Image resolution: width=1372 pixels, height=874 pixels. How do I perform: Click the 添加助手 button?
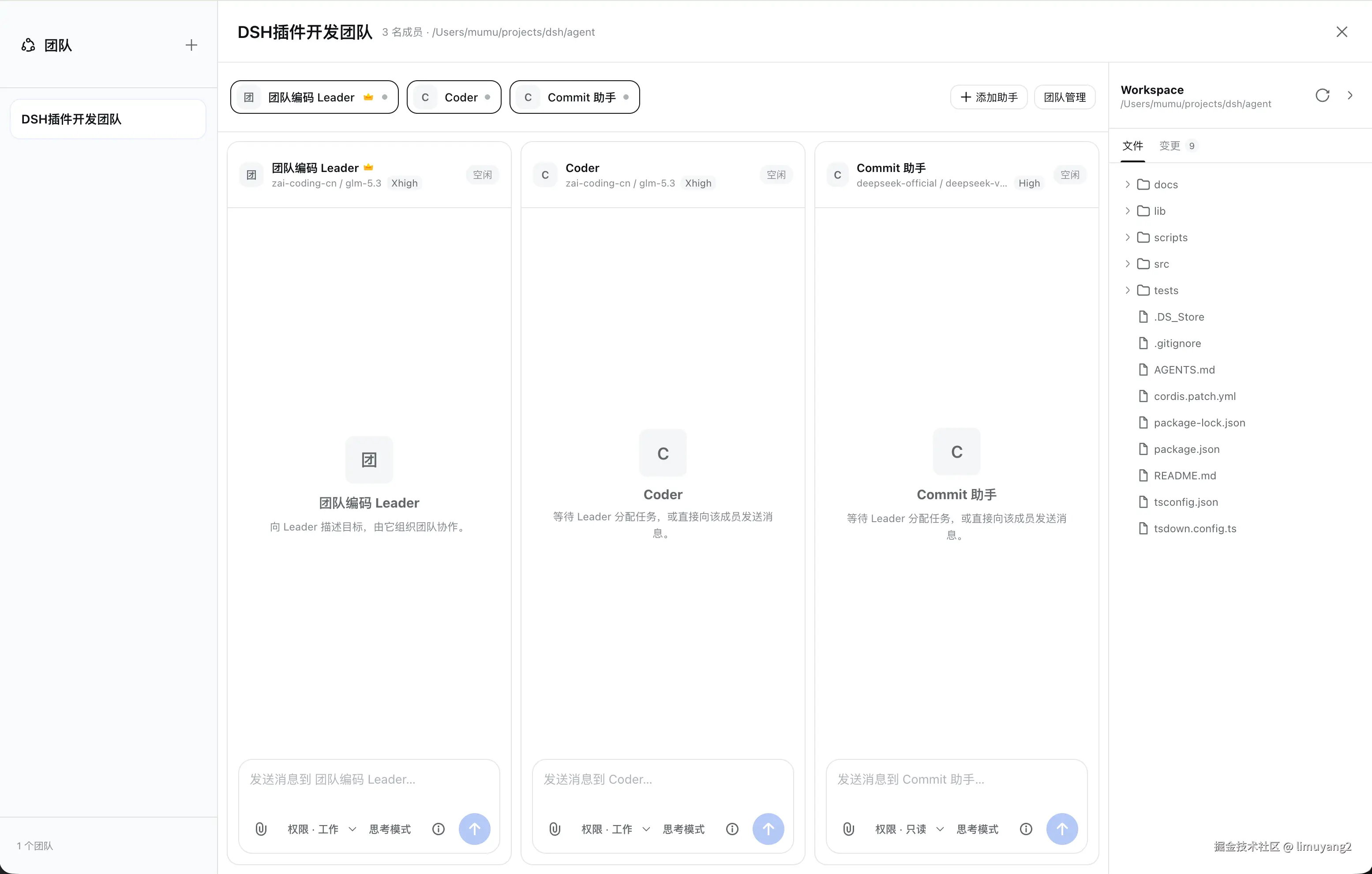coord(989,97)
